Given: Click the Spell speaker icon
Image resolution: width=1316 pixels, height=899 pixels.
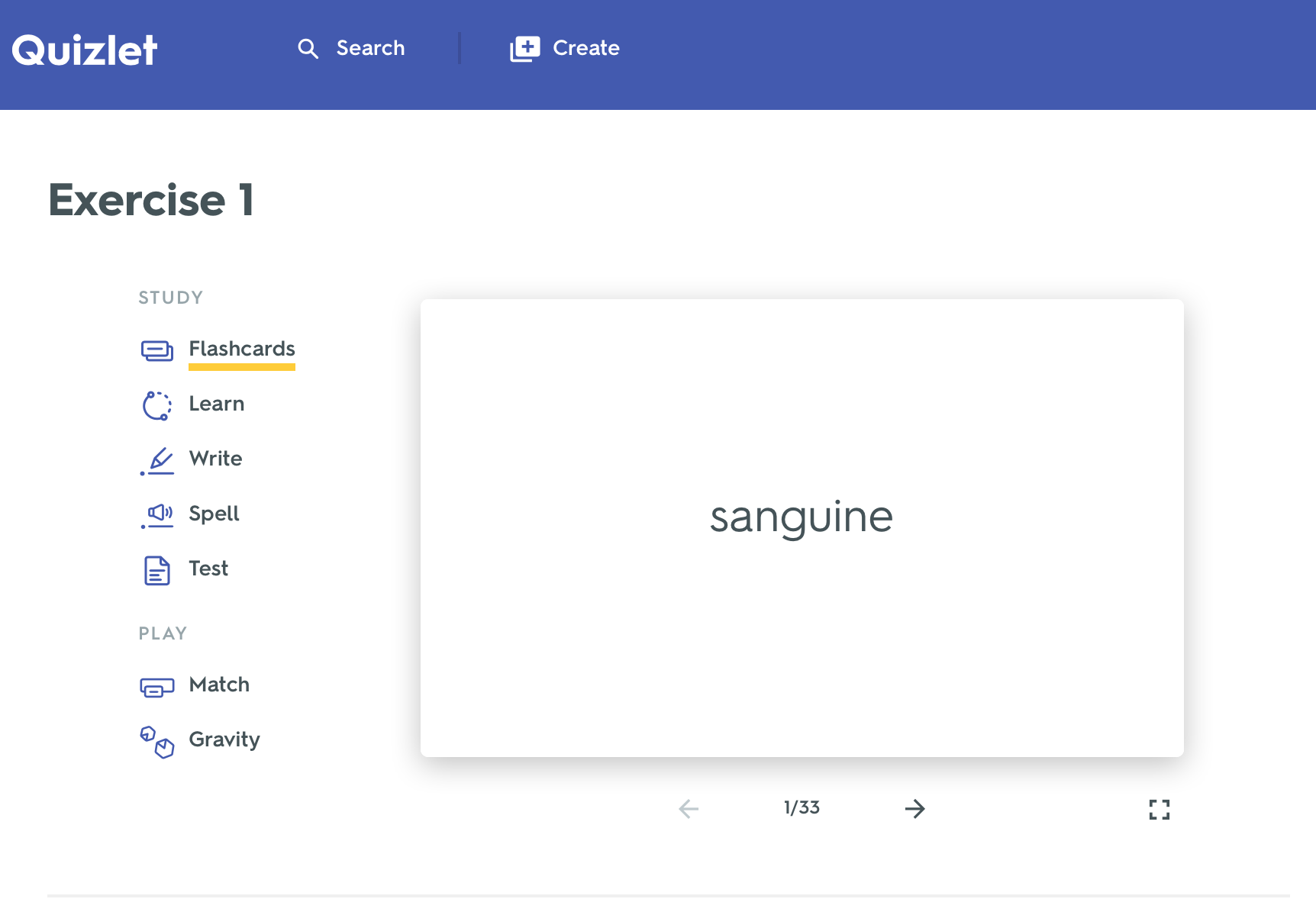Looking at the screenshot, I should (157, 515).
